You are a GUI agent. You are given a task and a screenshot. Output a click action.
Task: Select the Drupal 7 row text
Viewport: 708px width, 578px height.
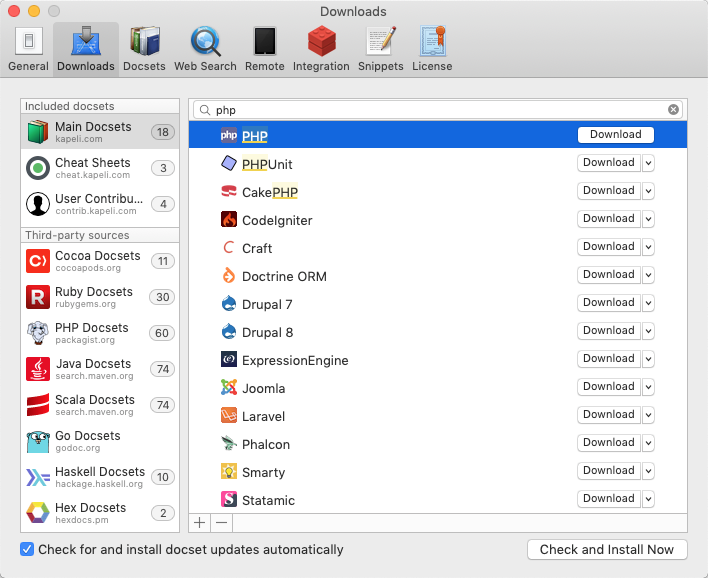tap(267, 304)
